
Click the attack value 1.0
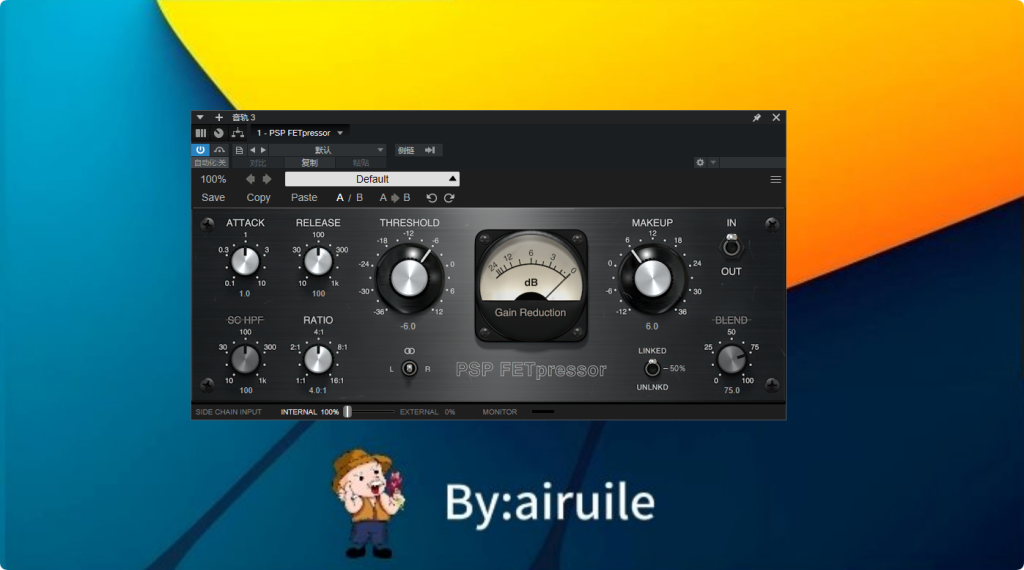(x=245, y=294)
